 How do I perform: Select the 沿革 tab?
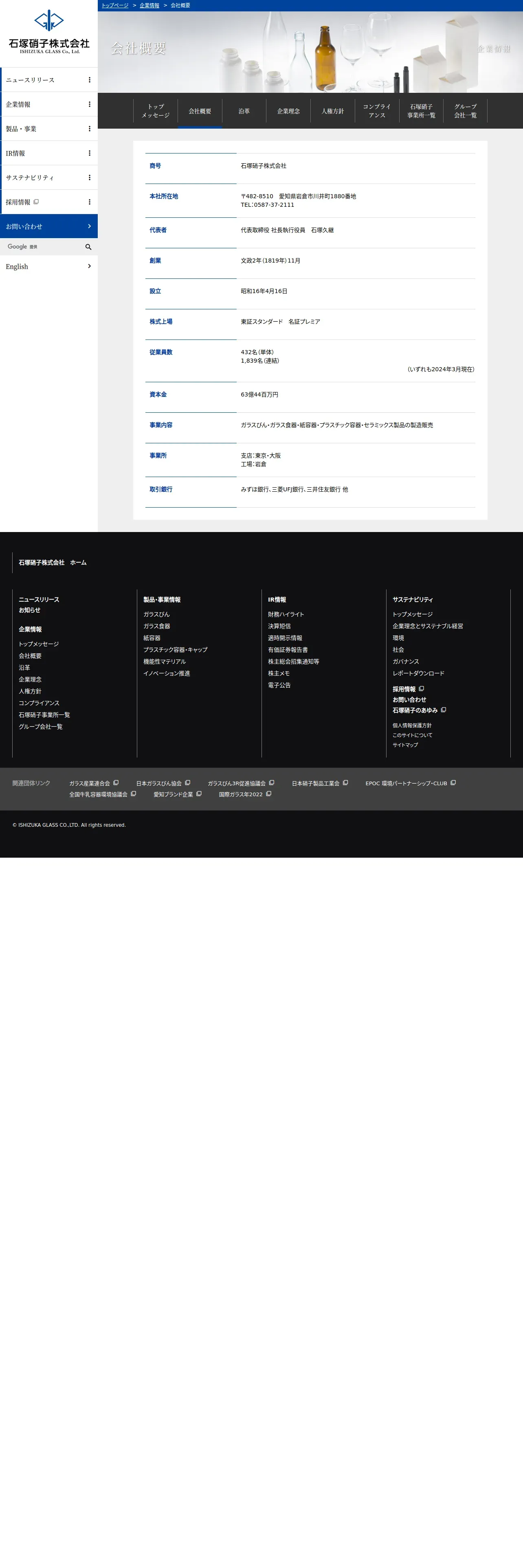[x=244, y=111]
